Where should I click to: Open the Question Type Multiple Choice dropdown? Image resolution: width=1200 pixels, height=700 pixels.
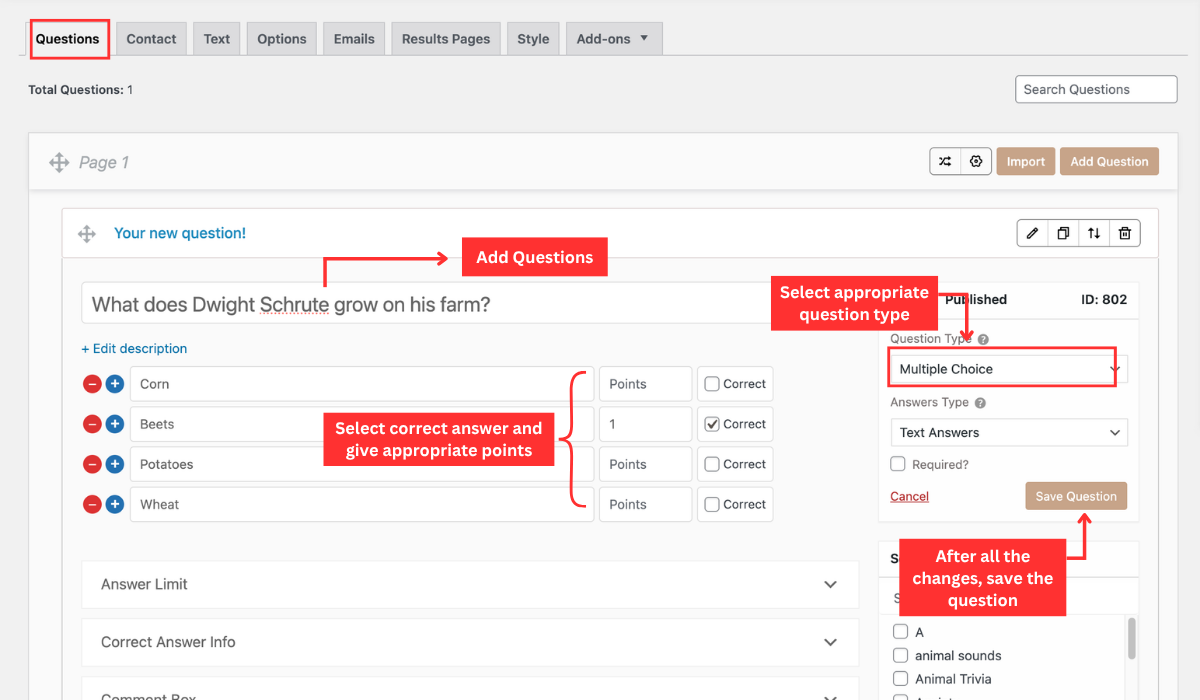coord(1009,369)
